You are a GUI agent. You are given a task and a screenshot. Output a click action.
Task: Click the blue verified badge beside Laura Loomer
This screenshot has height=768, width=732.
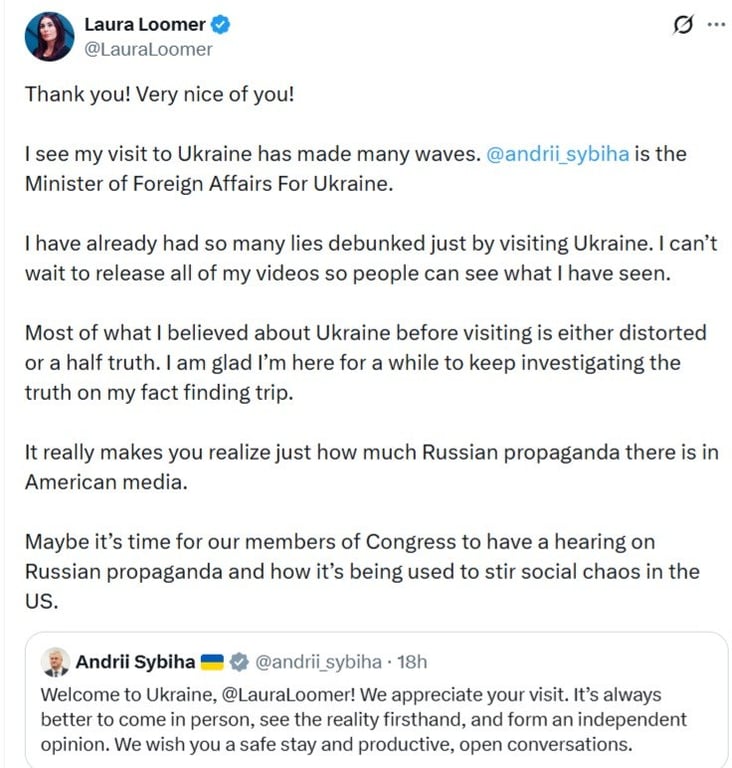[220, 25]
